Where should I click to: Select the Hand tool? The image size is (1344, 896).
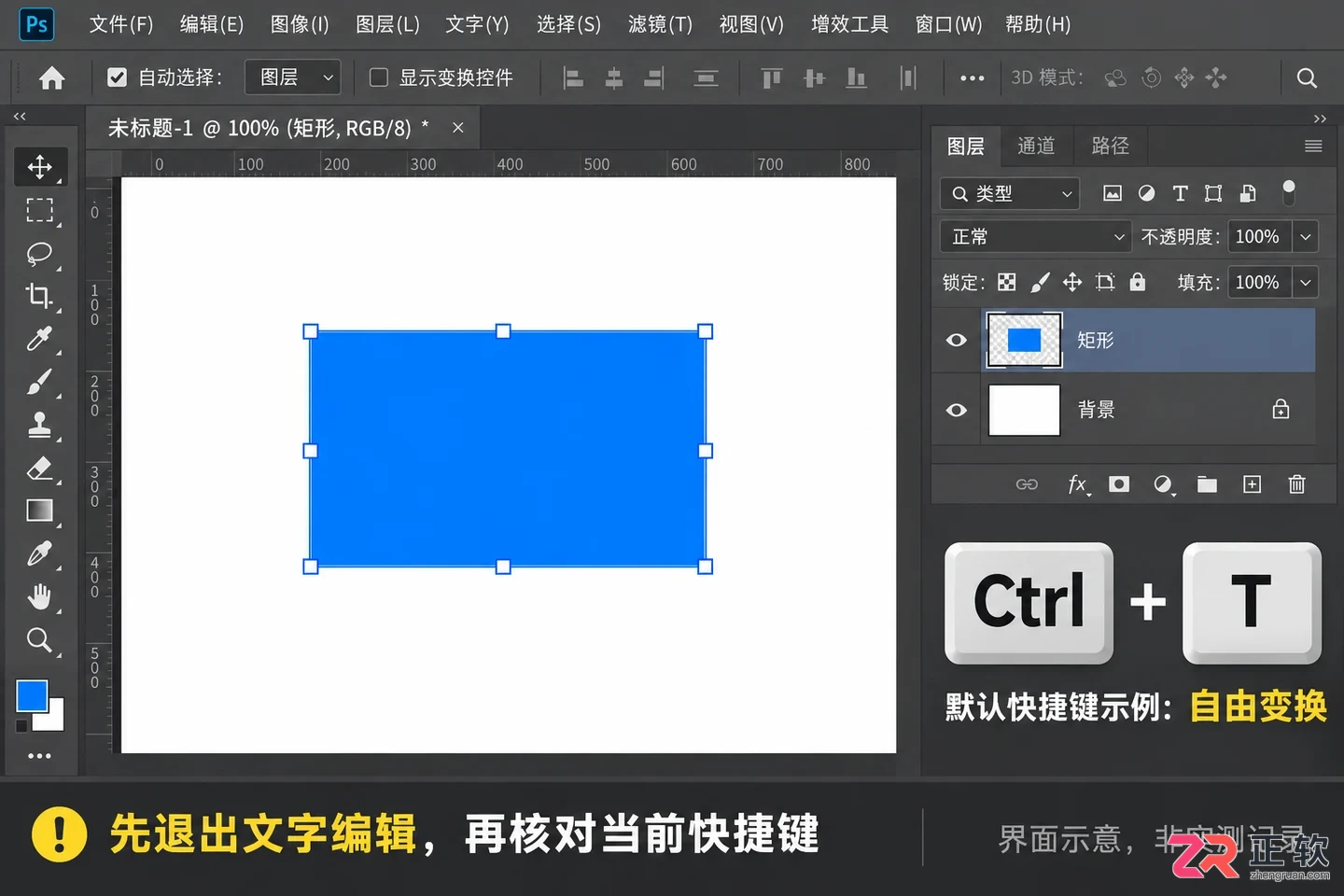tap(39, 596)
